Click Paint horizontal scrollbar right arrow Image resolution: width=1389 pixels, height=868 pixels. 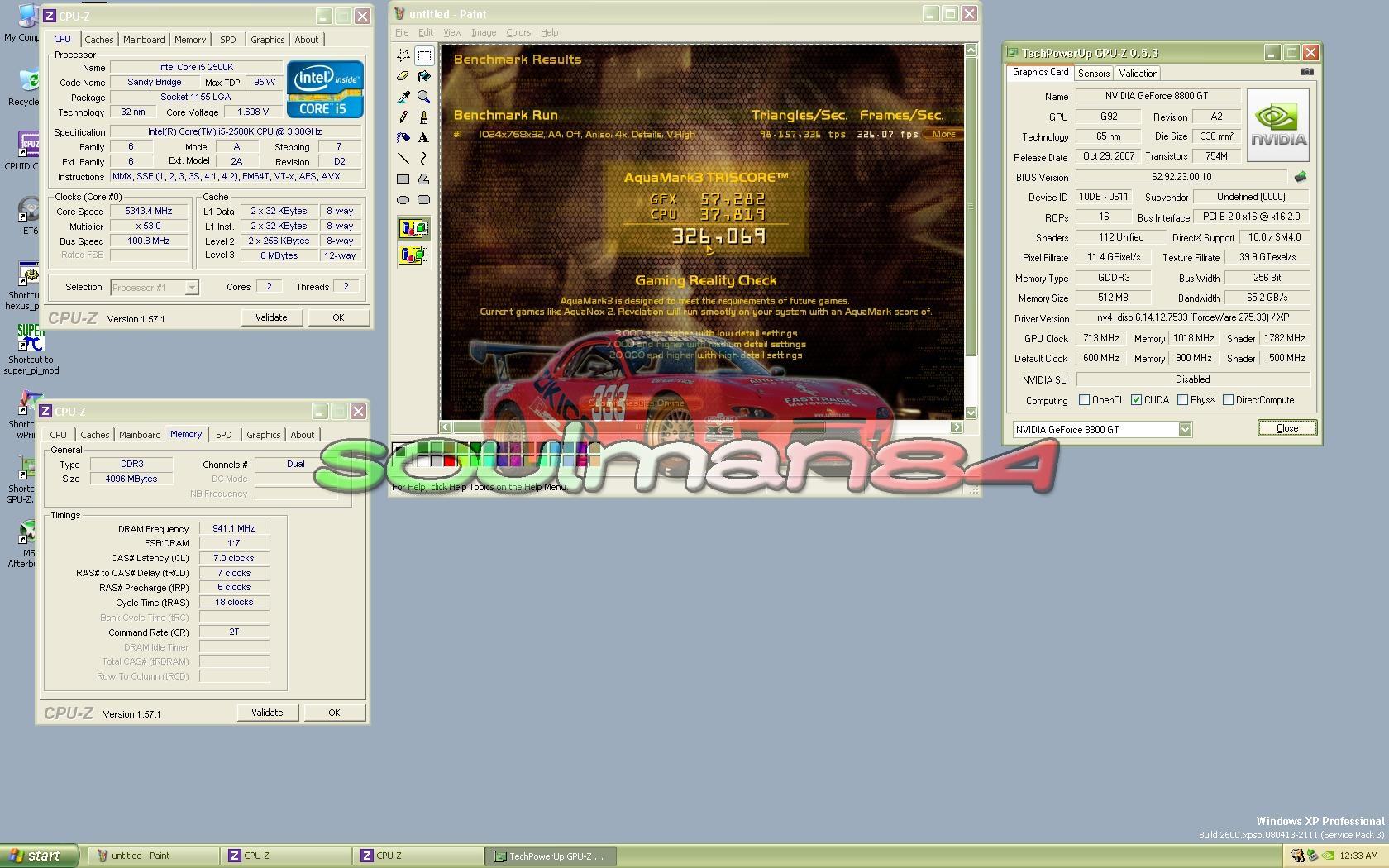[x=957, y=427]
